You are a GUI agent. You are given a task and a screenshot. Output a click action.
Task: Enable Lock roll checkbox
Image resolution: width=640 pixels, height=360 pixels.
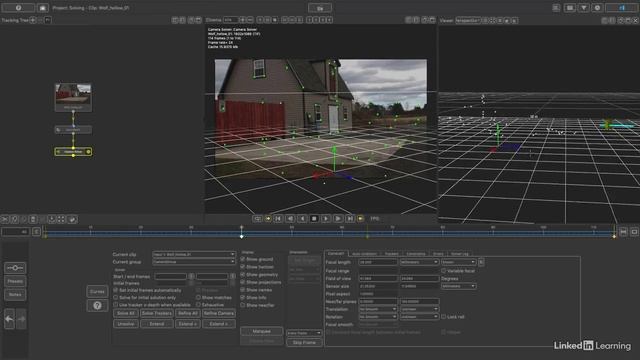[443, 317]
